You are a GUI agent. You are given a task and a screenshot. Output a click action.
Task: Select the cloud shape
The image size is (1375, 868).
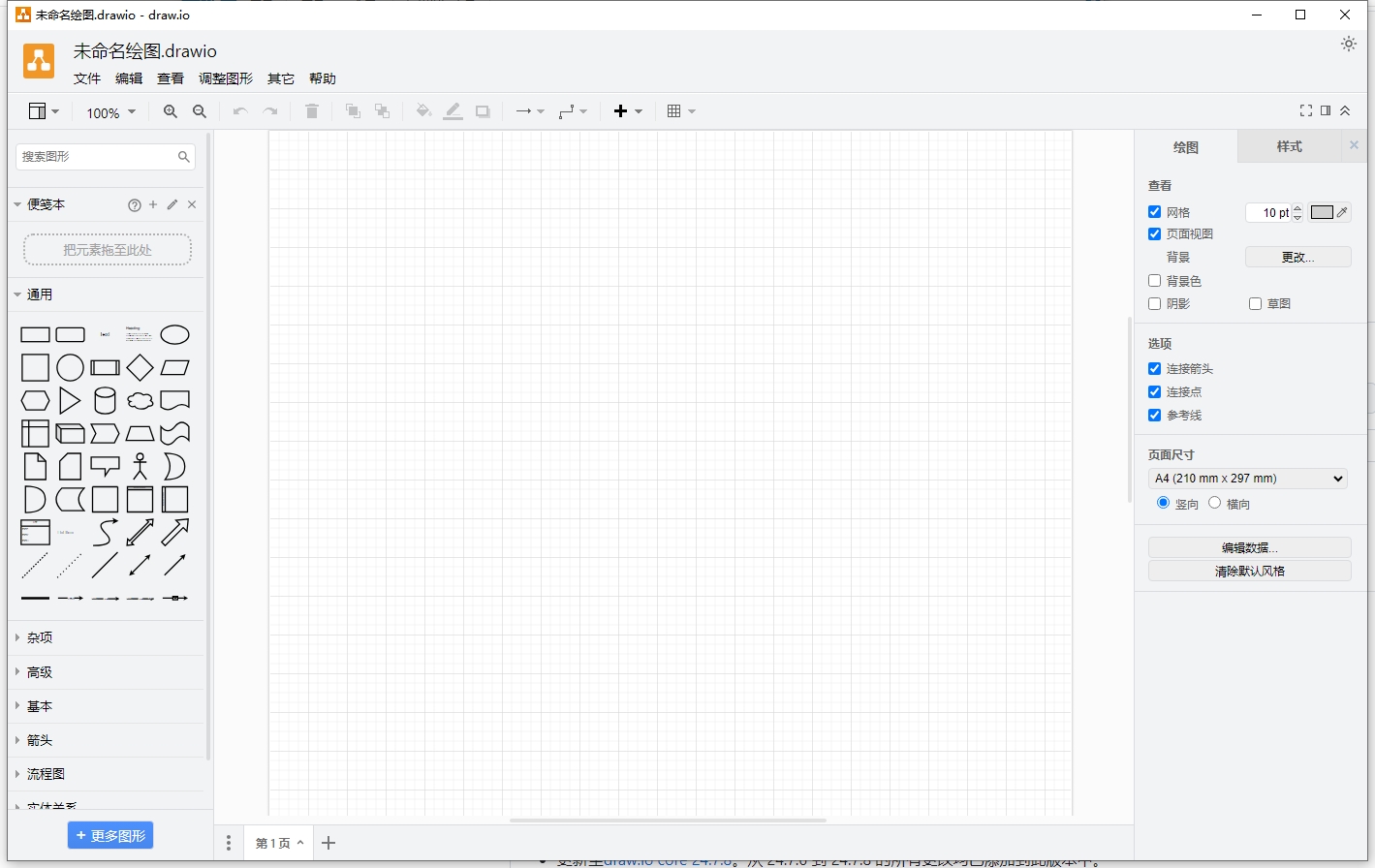point(140,401)
